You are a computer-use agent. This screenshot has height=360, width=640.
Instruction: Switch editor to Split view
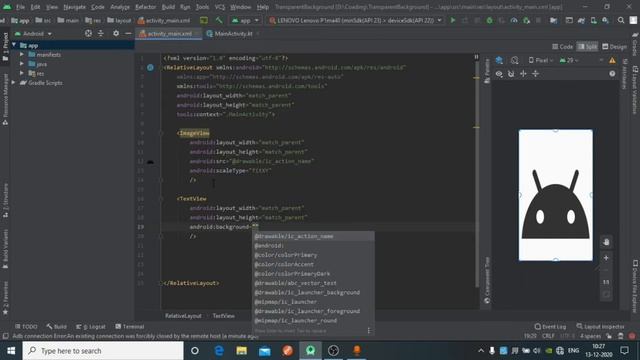[587, 47]
